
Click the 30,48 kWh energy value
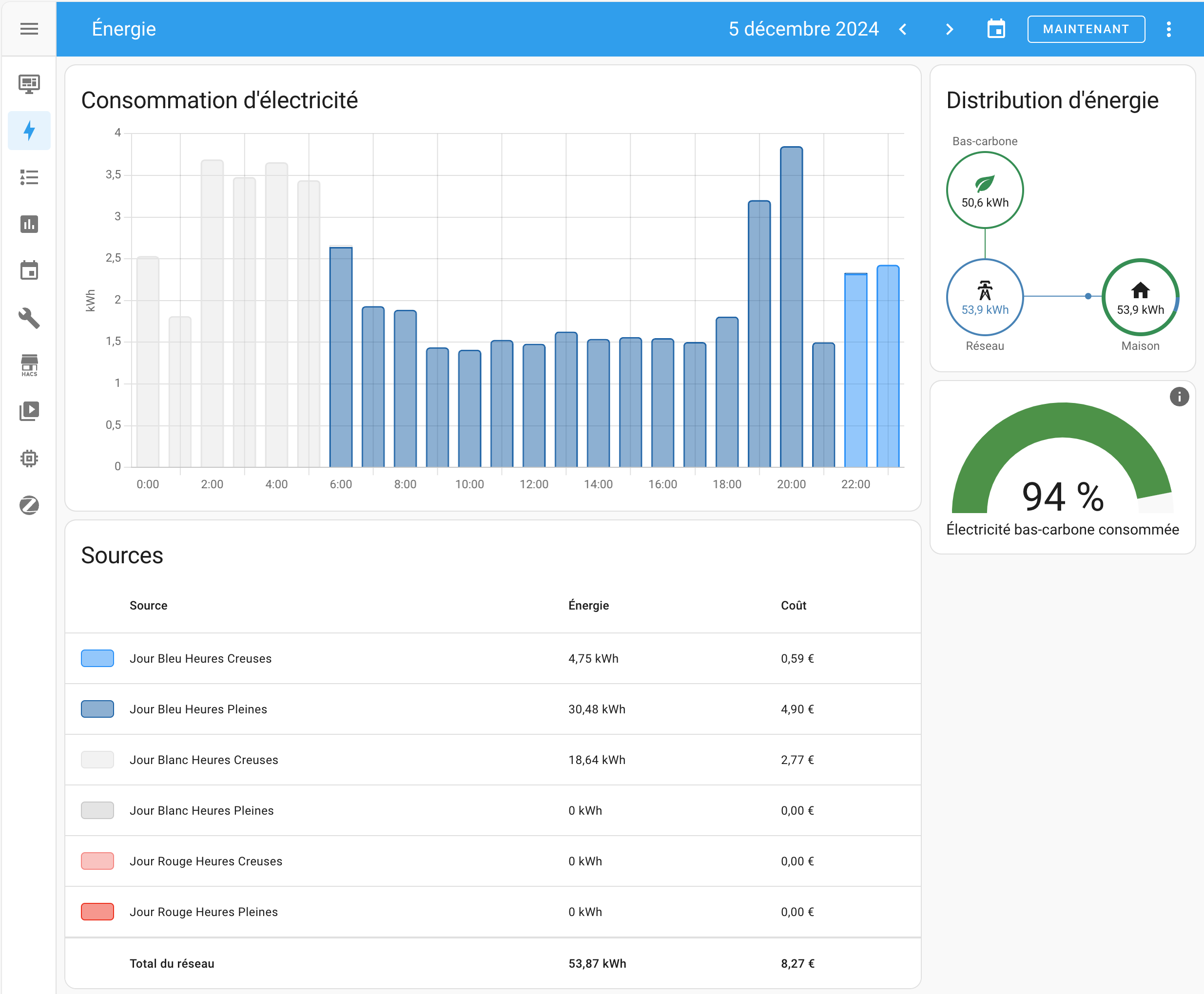click(x=597, y=709)
